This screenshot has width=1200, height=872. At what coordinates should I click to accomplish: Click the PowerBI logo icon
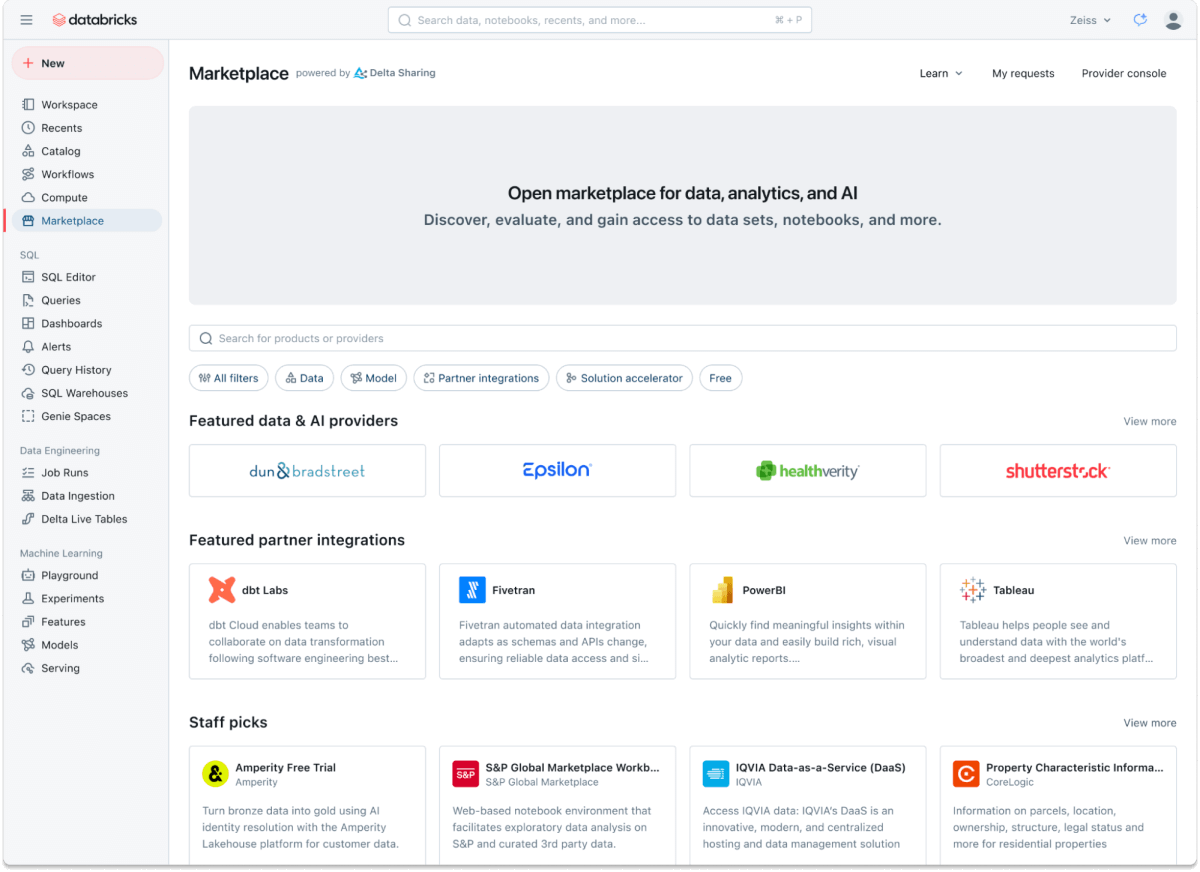722,590
